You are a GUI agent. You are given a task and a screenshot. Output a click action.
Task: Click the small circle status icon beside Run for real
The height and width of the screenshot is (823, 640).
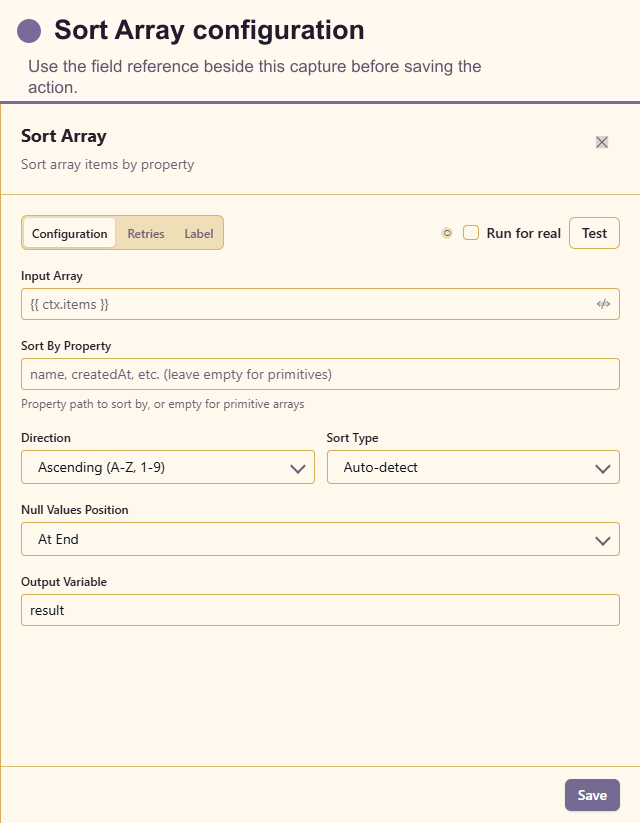(447, 233)
